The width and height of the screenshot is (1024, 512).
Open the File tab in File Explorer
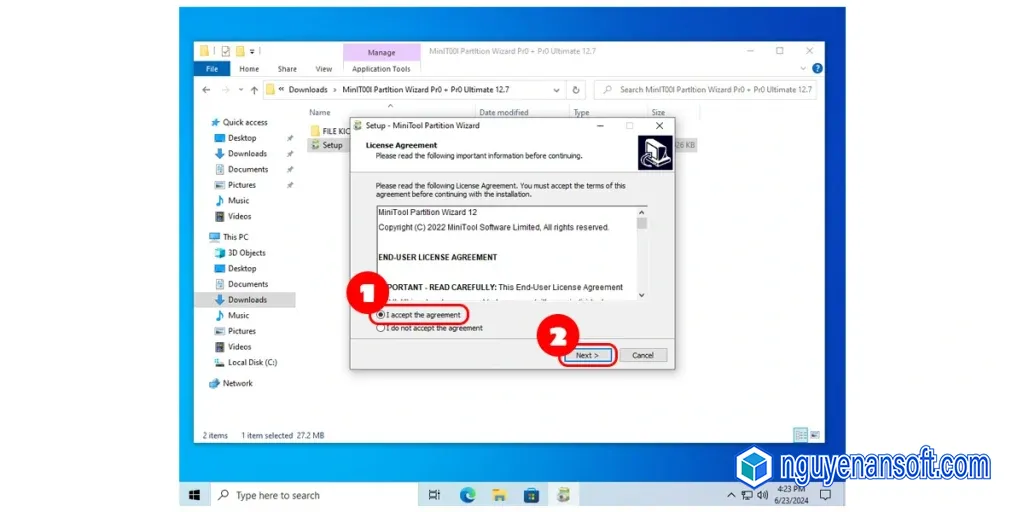pos(212,69)
